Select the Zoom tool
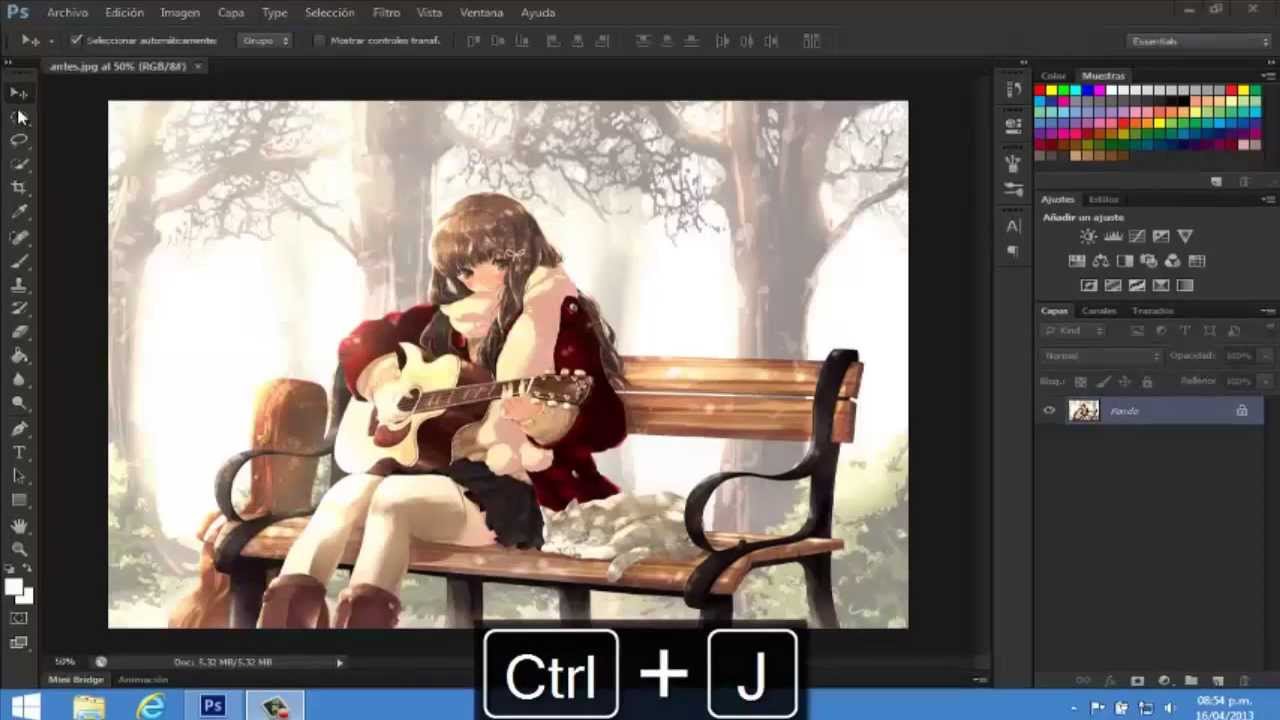Image resolution: width=1280 pixels, height=720 pixels. tap(19, 549)
